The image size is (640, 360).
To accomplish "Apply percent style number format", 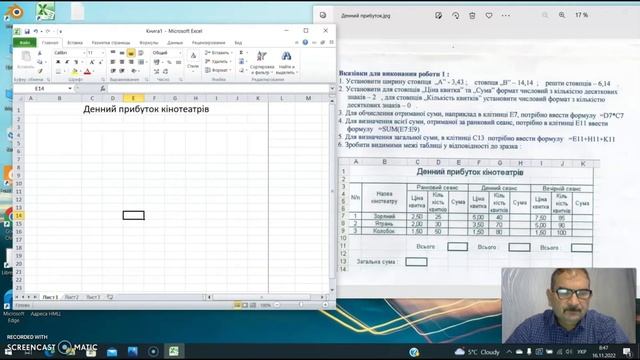I will 169,62.
